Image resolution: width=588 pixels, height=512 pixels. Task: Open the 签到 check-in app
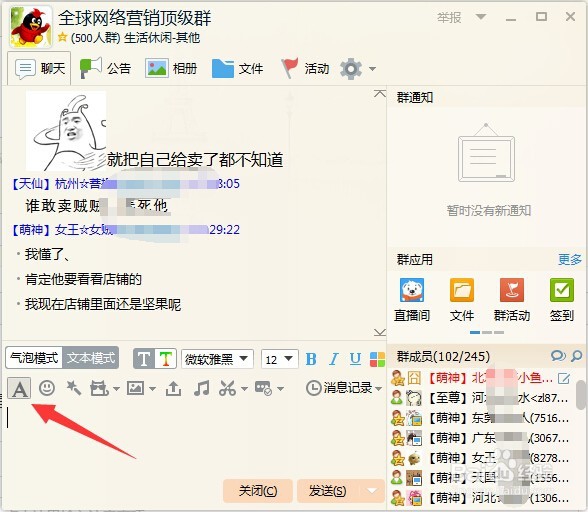[562, 300]
